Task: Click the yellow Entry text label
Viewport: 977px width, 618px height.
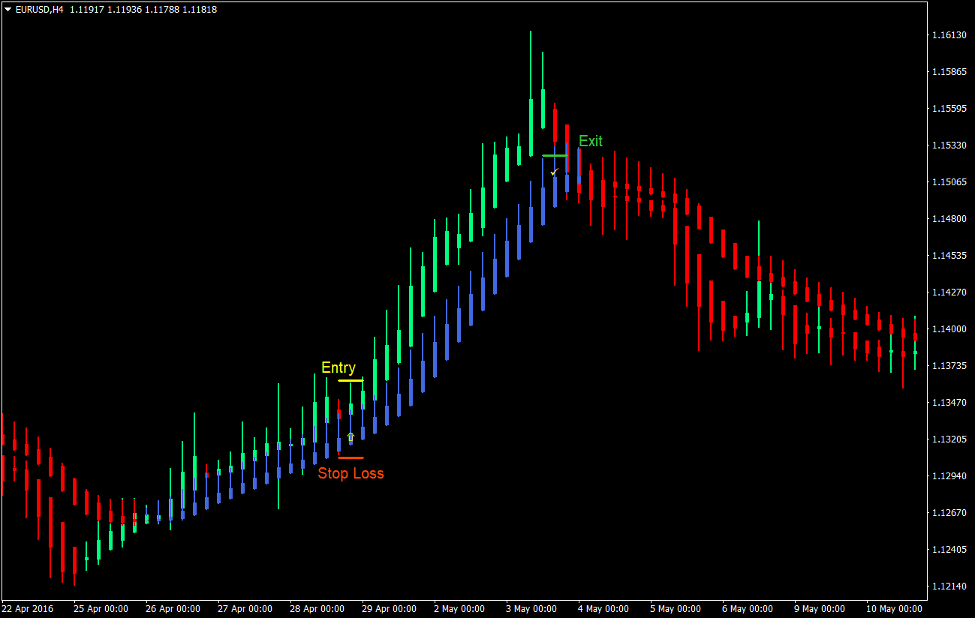Action: 338,368
